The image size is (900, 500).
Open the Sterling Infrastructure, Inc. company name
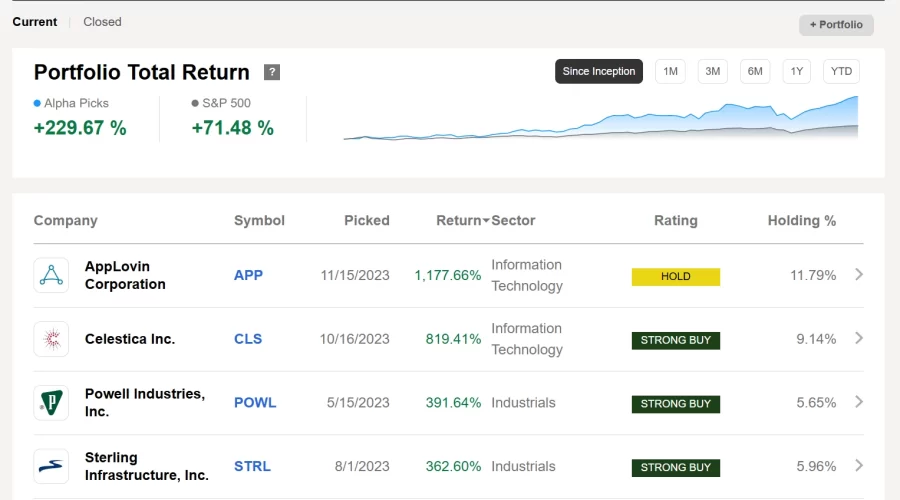point(146,466)
